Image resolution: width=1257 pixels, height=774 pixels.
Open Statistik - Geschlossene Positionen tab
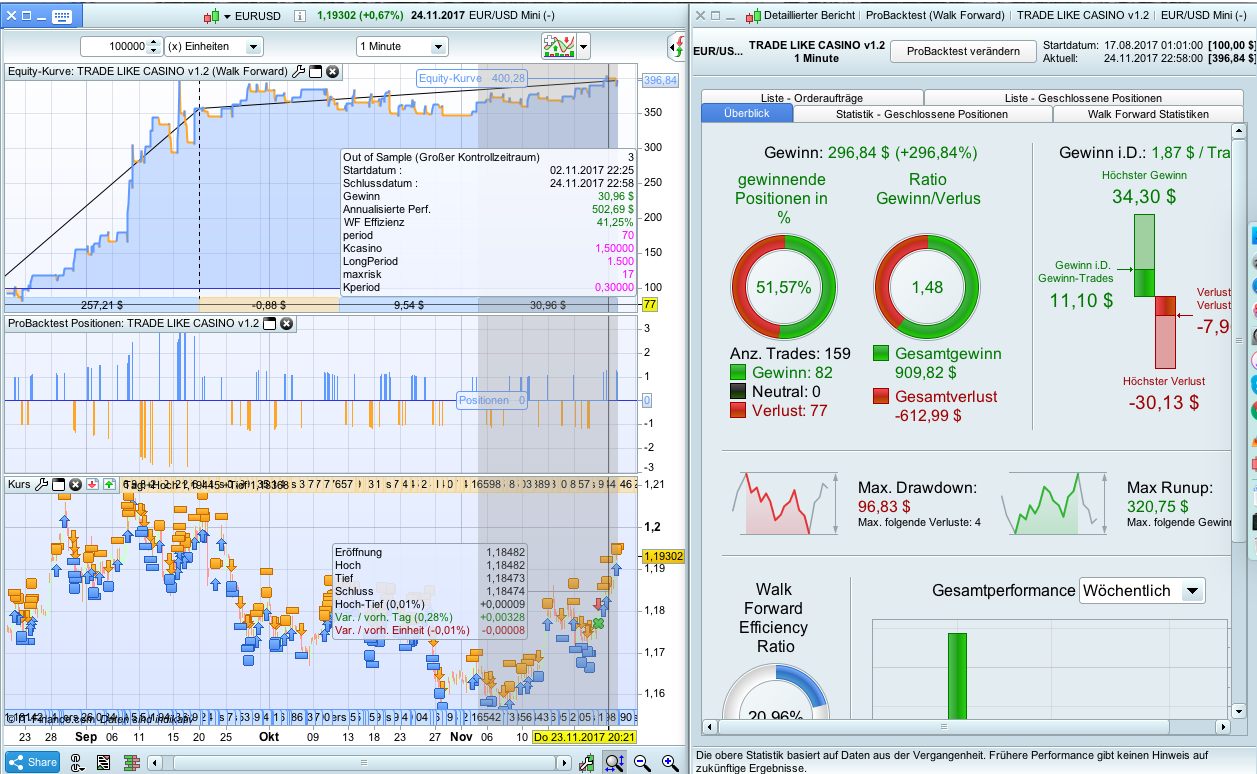[x=922, y=114]
